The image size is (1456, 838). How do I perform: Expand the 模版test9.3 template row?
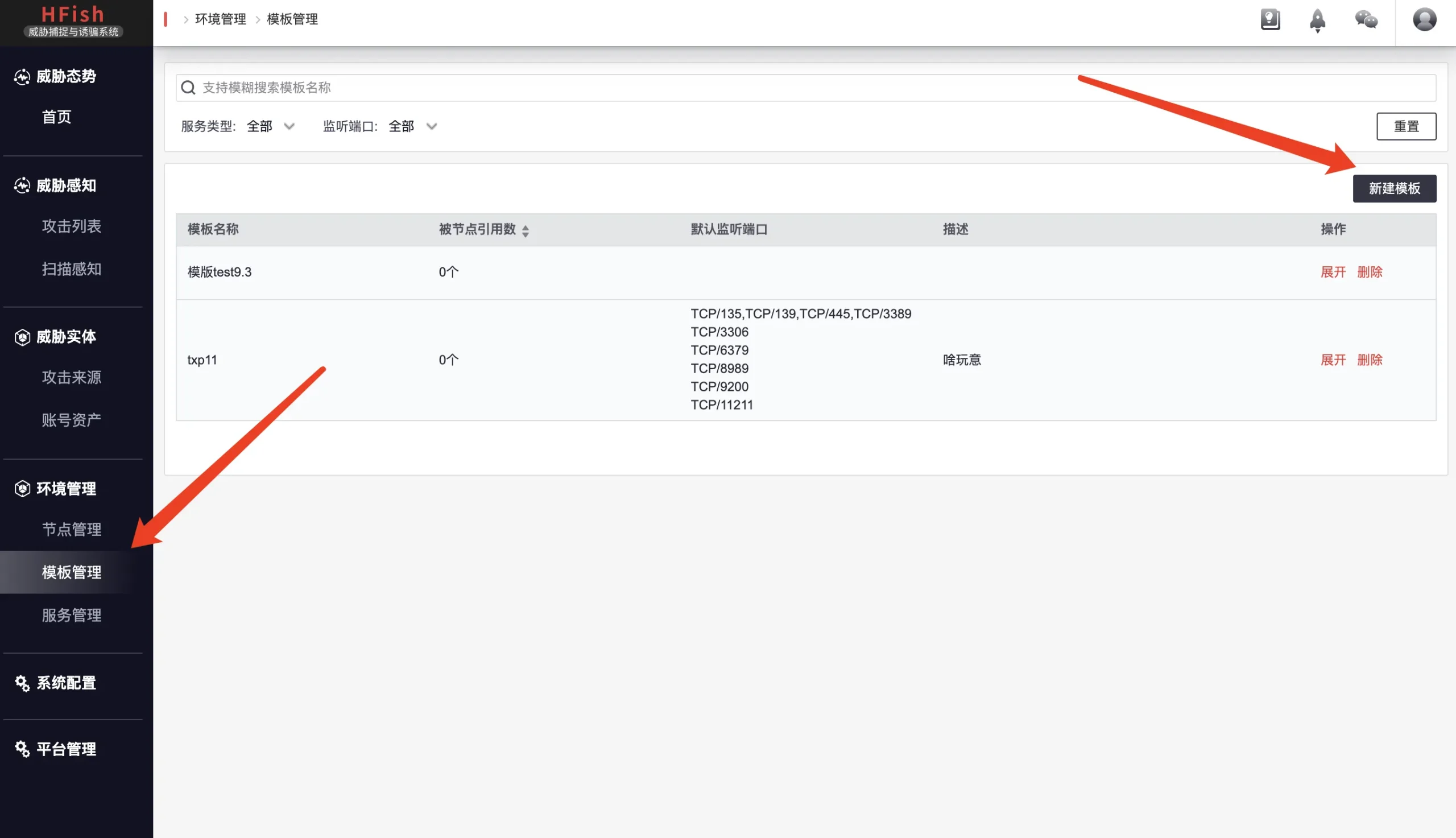(x=1333, y=272)
